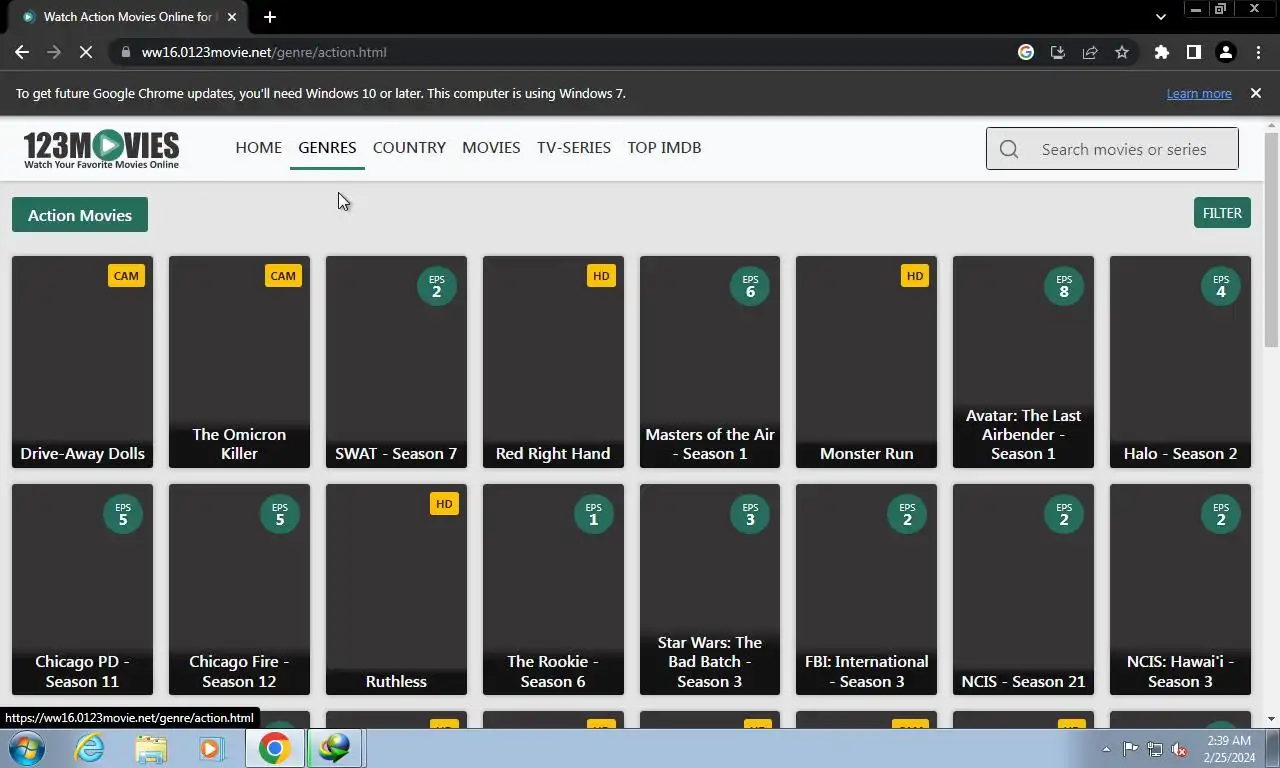Click the browser back arrow
The height and width of the screenshot is (768, 1280).
click(x=22, y=52)
